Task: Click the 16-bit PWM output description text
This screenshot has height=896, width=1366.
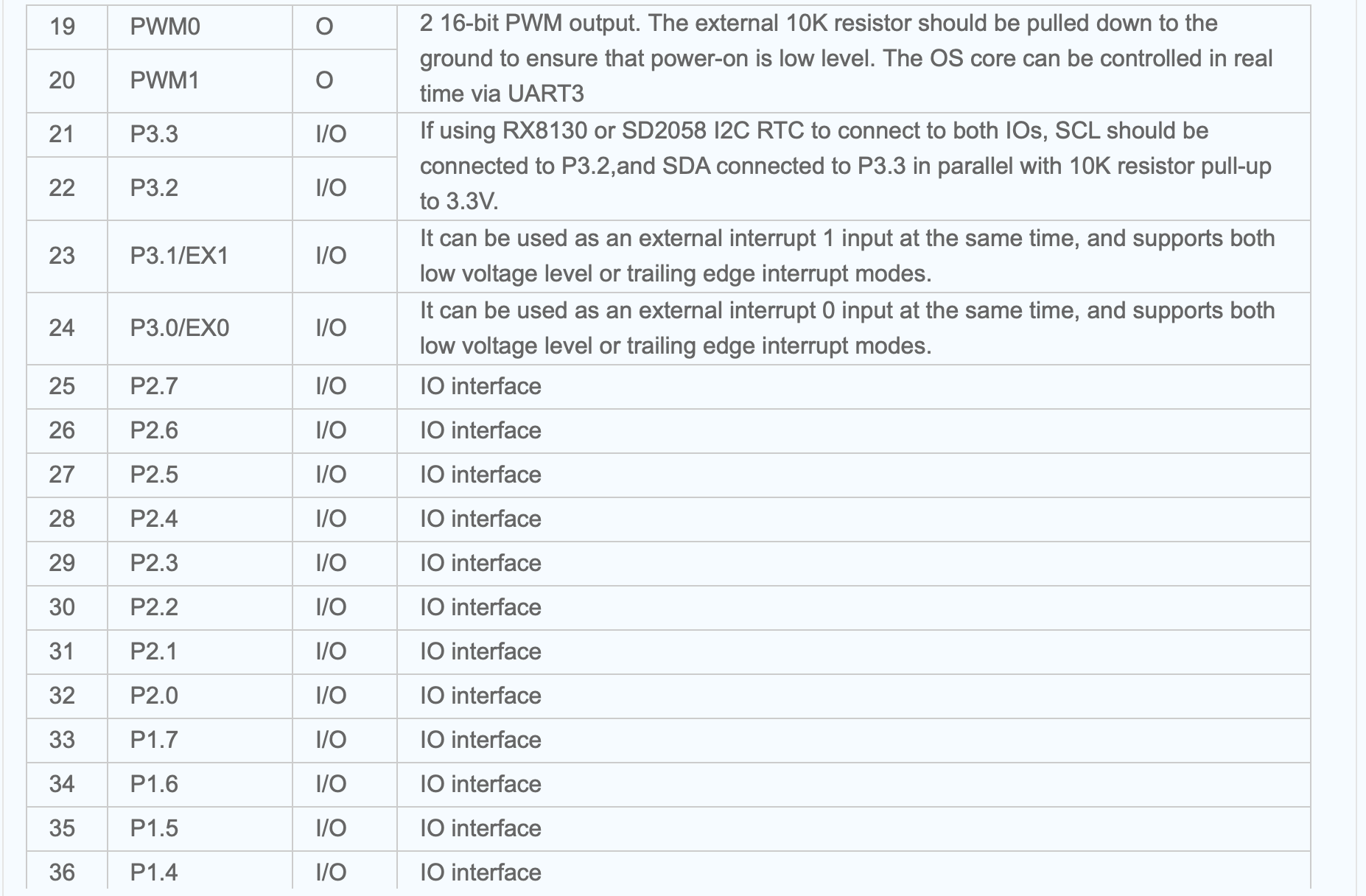Action: (847, 59)
